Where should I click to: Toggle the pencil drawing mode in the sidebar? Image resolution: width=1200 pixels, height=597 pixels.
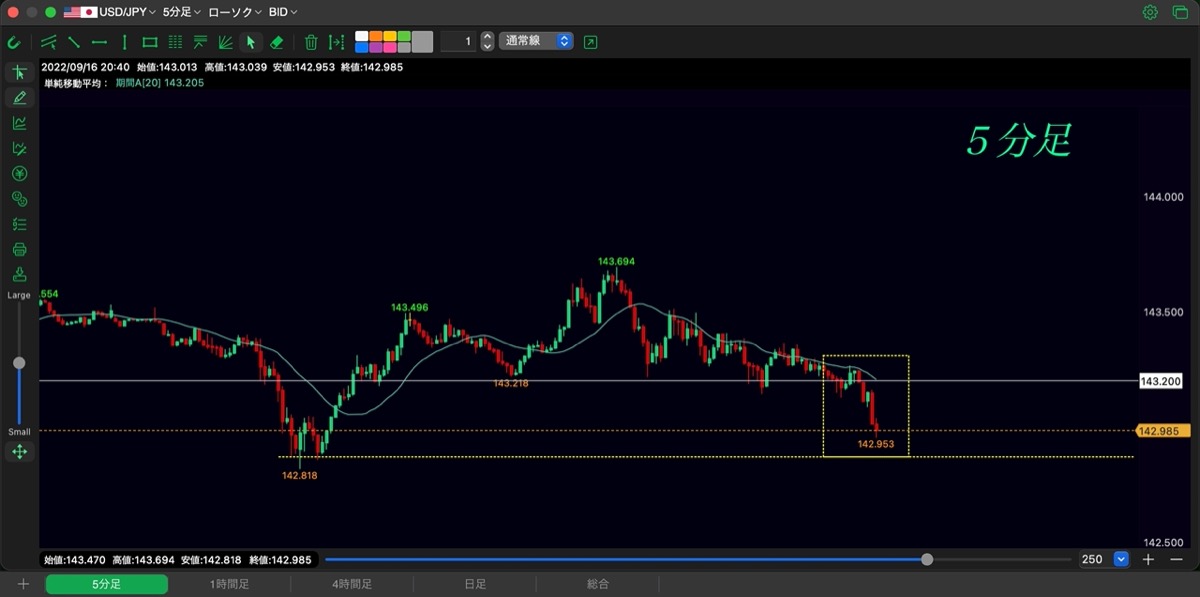click(19, 97)
